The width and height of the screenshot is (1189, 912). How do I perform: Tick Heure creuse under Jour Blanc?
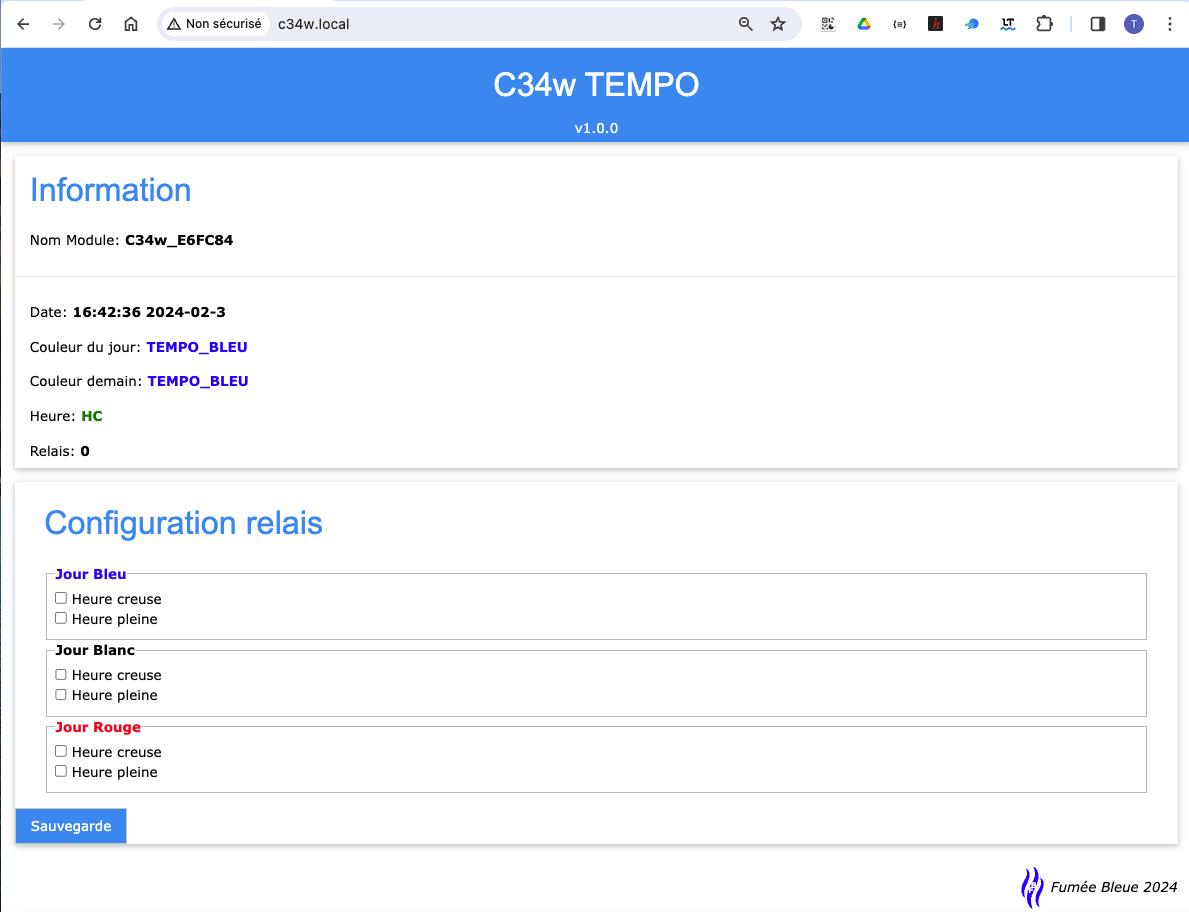tap(61, 674)
